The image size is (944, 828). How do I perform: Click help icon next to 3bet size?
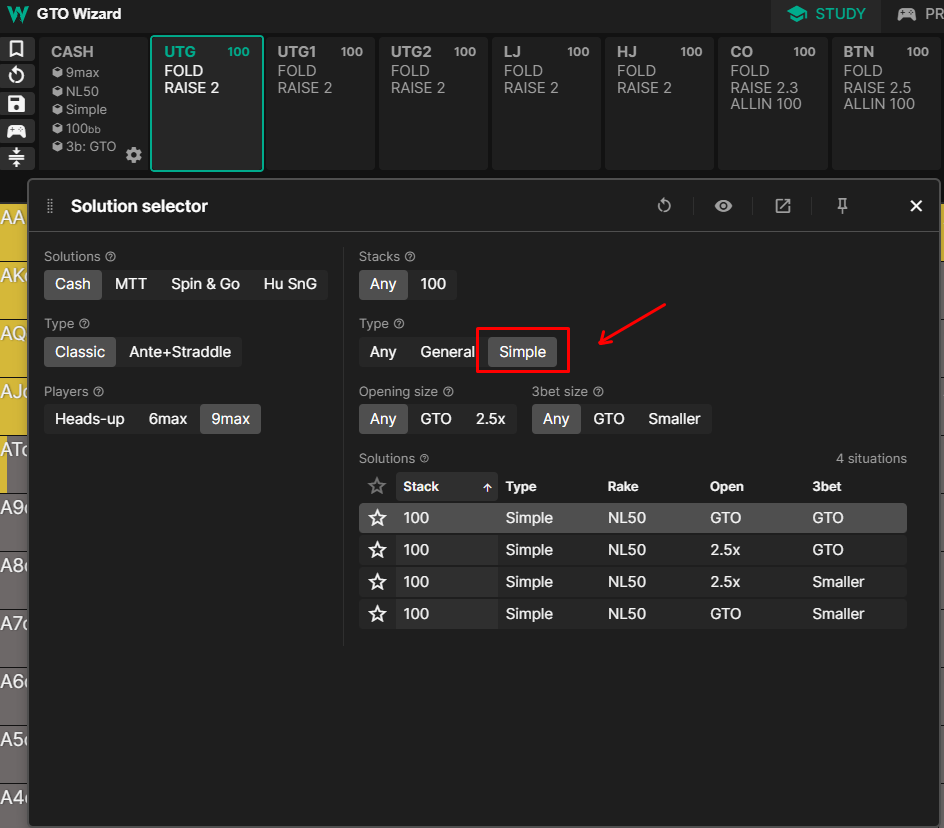pos(598,391)
